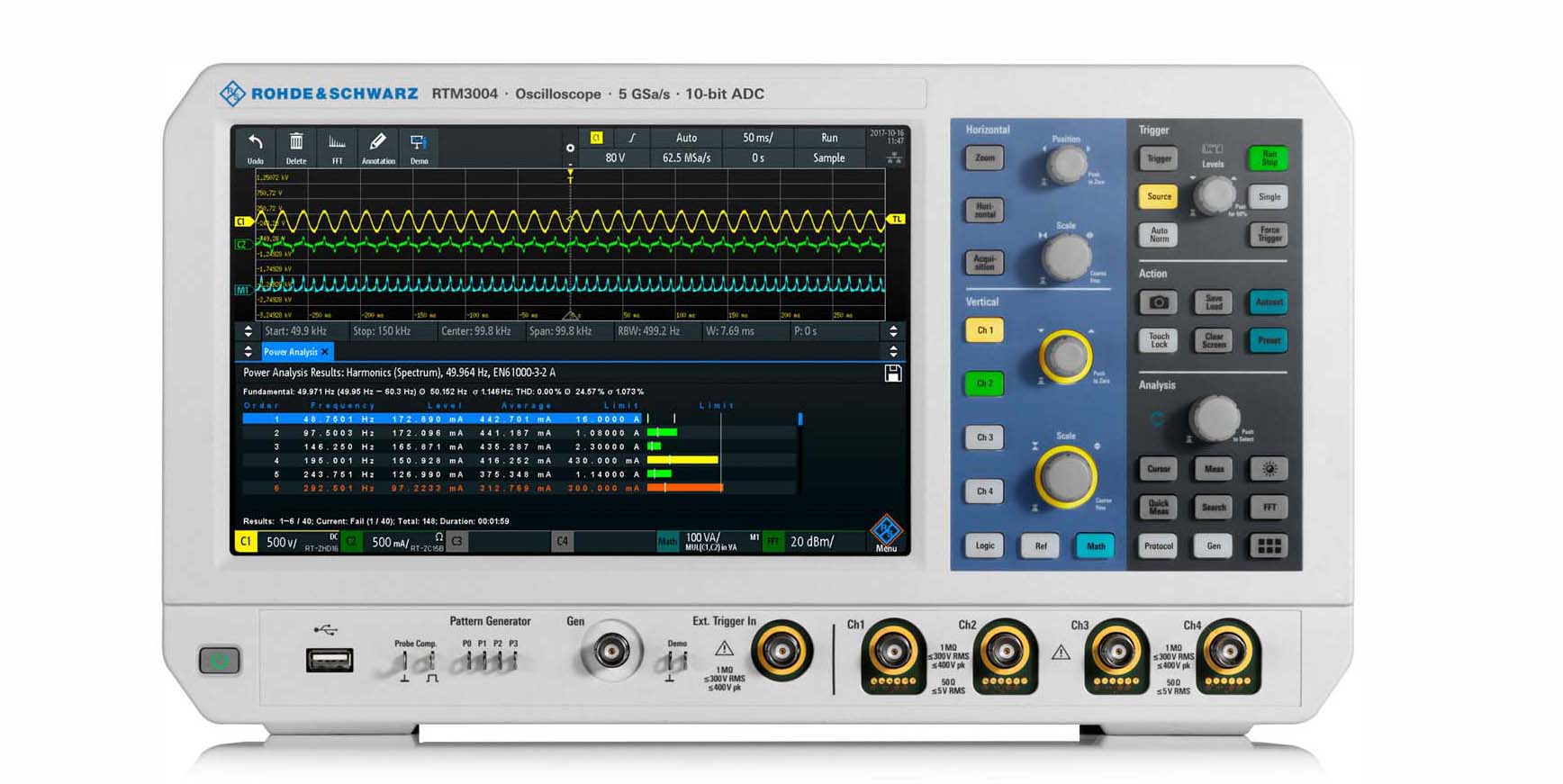Click the trigger slope edge icon
Screen dimensions: 1563x784
point(632,138)
